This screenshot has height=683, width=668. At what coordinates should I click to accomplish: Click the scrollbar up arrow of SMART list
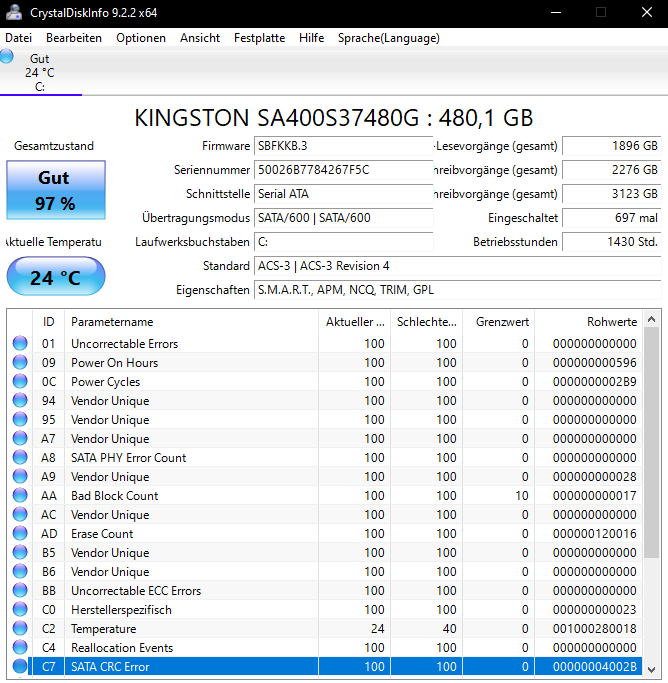pyautogui.click(x=651, y=319)
